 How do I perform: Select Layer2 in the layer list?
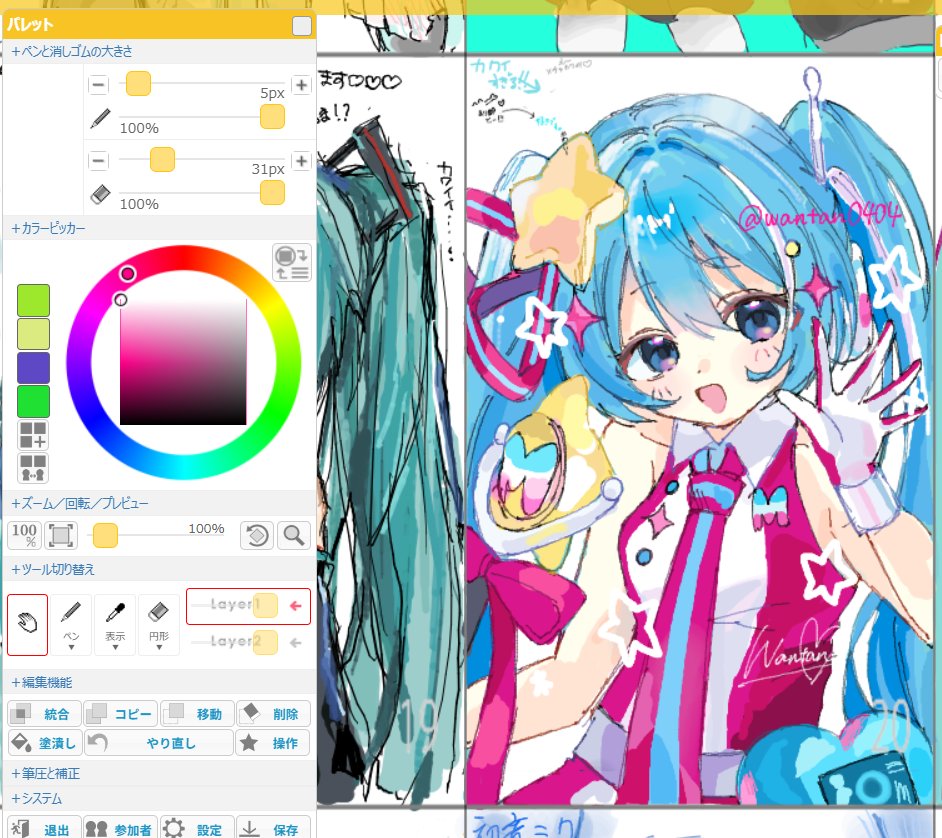click(x=248, y=643)
